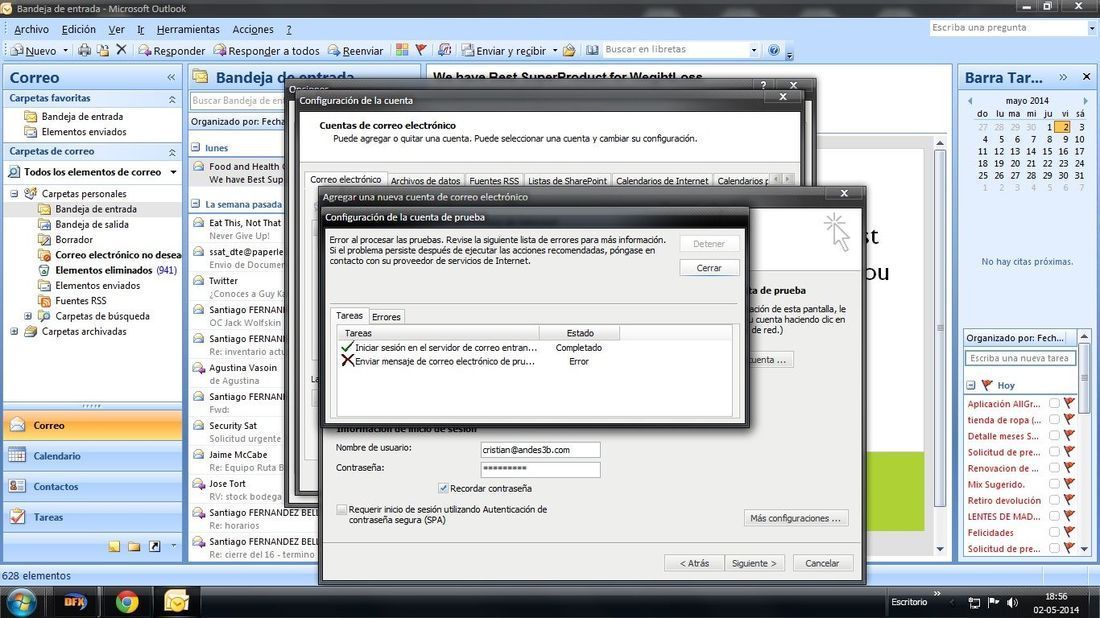Open the Ver menu

(x=116, y=29)
